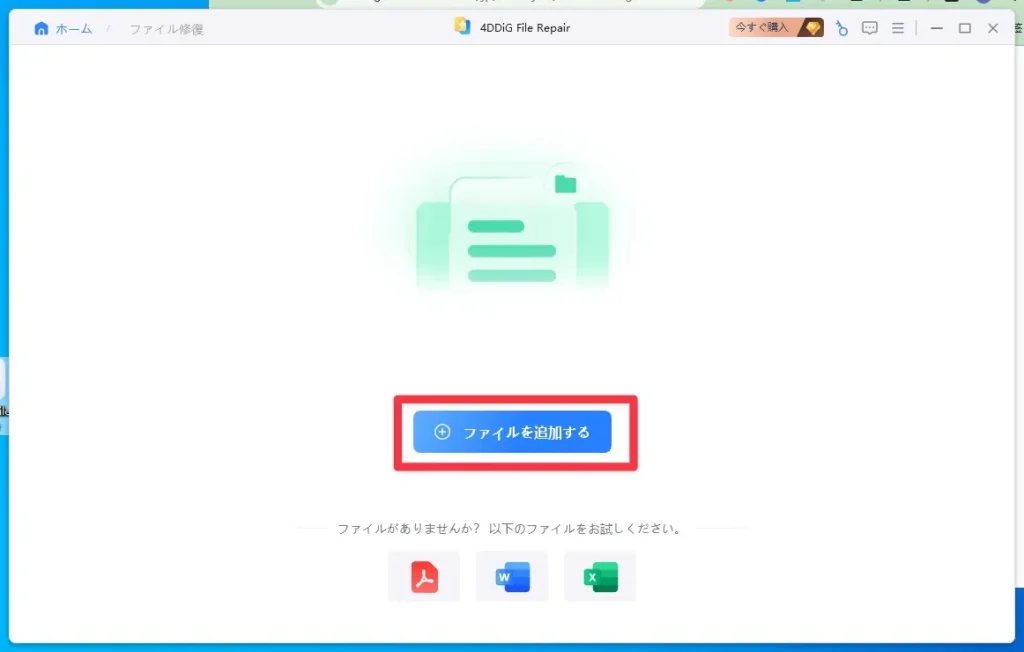Select the ファイル修復 breadcrumb item

(x=166, y=29)
